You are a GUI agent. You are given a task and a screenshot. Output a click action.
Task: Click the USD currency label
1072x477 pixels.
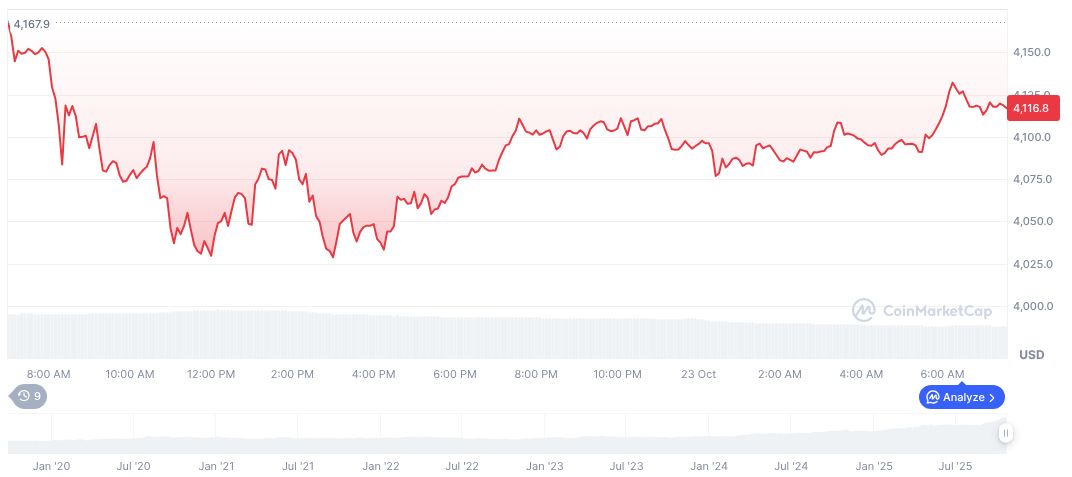1031,355
